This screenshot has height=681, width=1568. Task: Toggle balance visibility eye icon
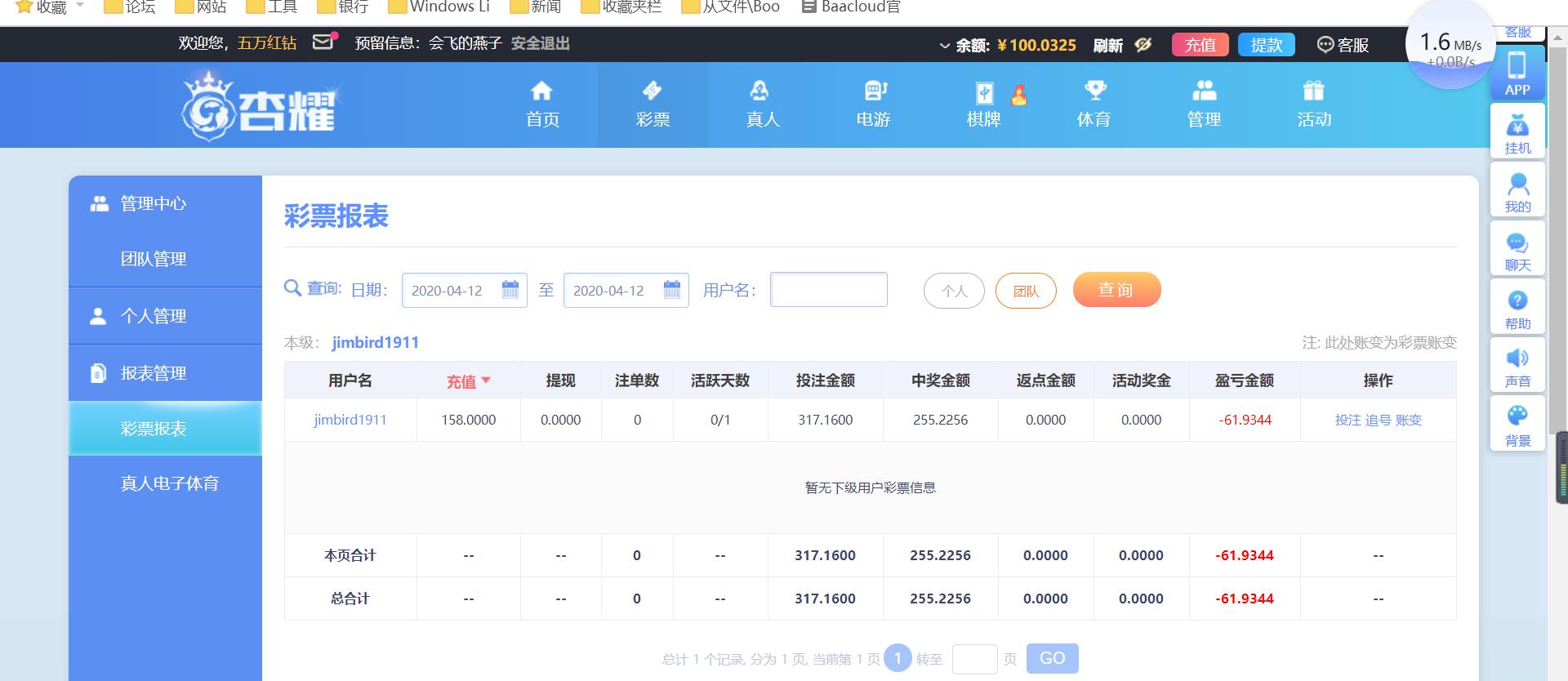tap(1143, 45)
